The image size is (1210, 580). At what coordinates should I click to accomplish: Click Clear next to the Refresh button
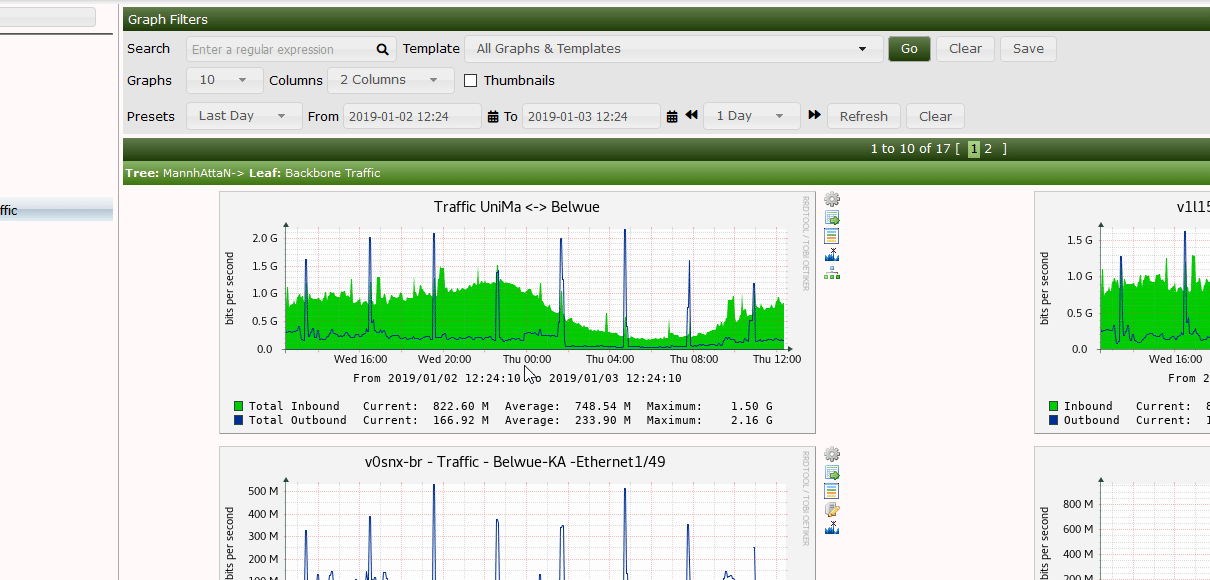tap(935, 116)
